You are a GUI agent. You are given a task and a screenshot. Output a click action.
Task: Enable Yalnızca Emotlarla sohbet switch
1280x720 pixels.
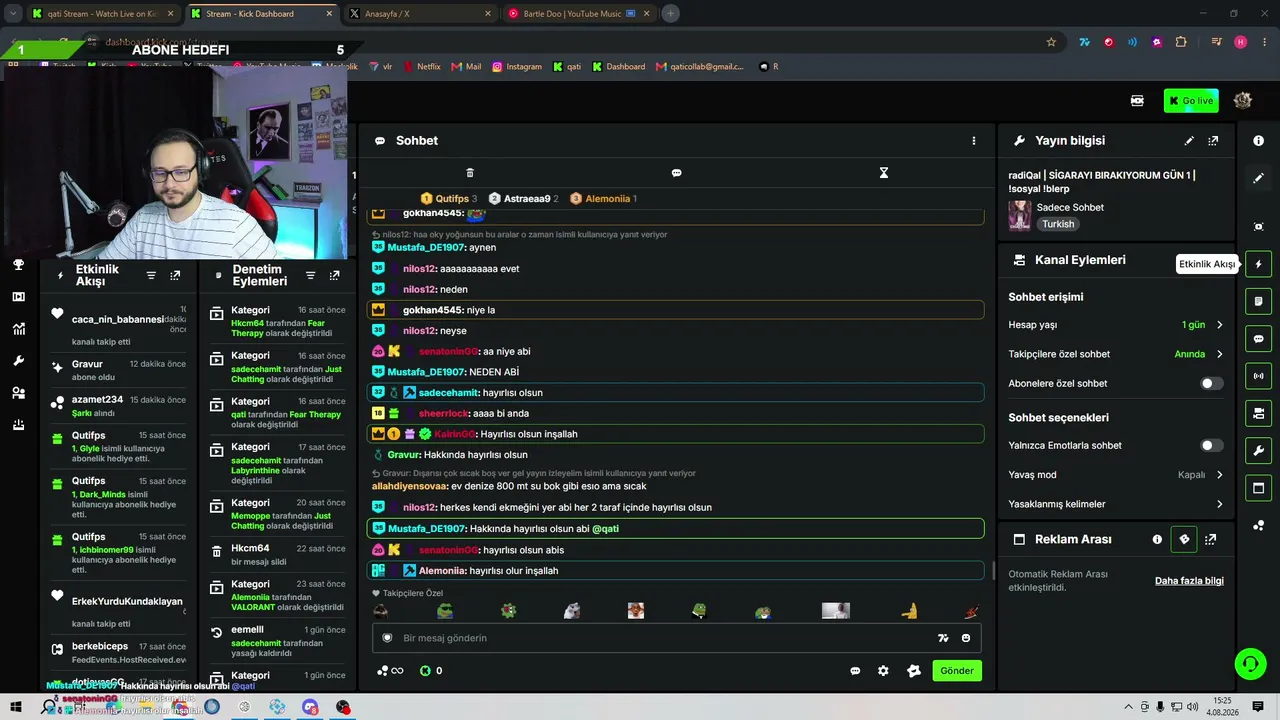1212,445
